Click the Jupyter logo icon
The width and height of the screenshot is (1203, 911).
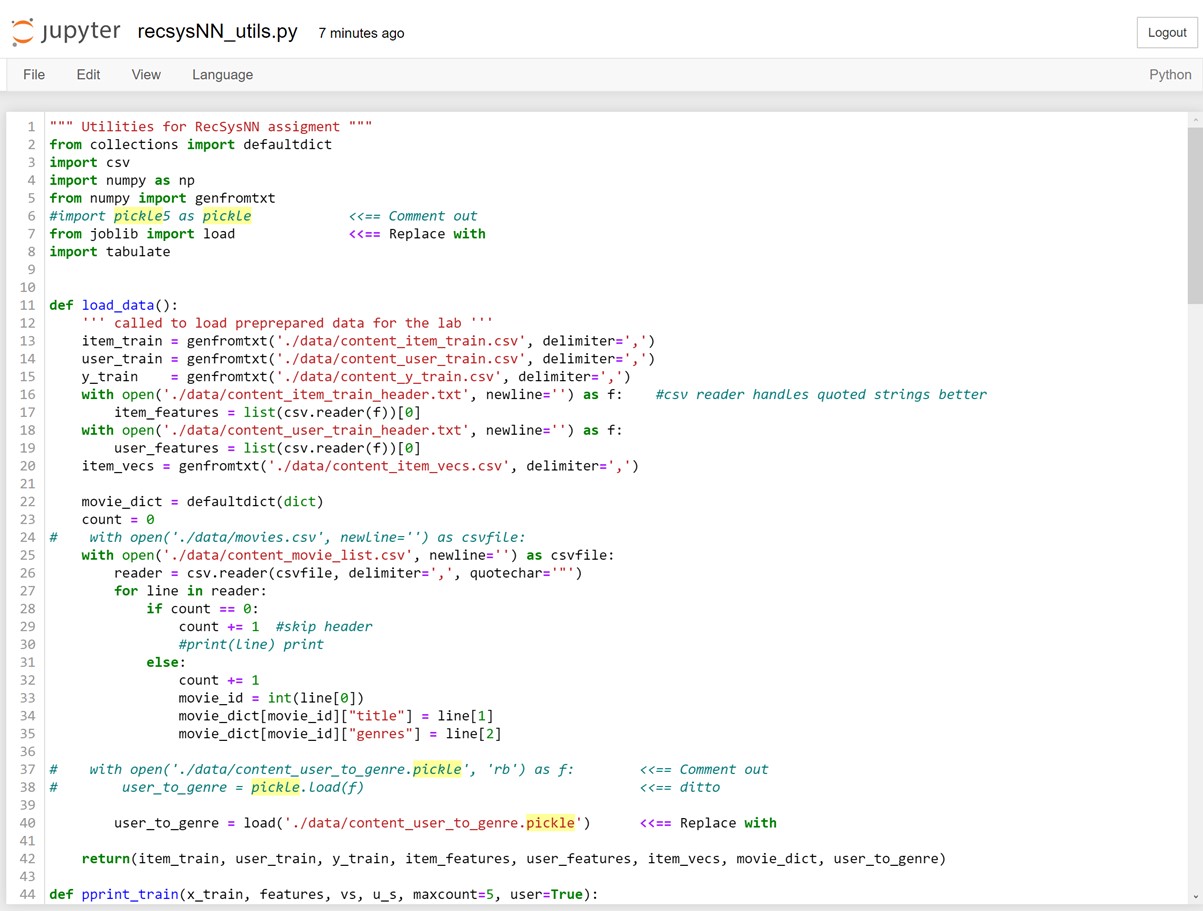(x=22, y=32)
